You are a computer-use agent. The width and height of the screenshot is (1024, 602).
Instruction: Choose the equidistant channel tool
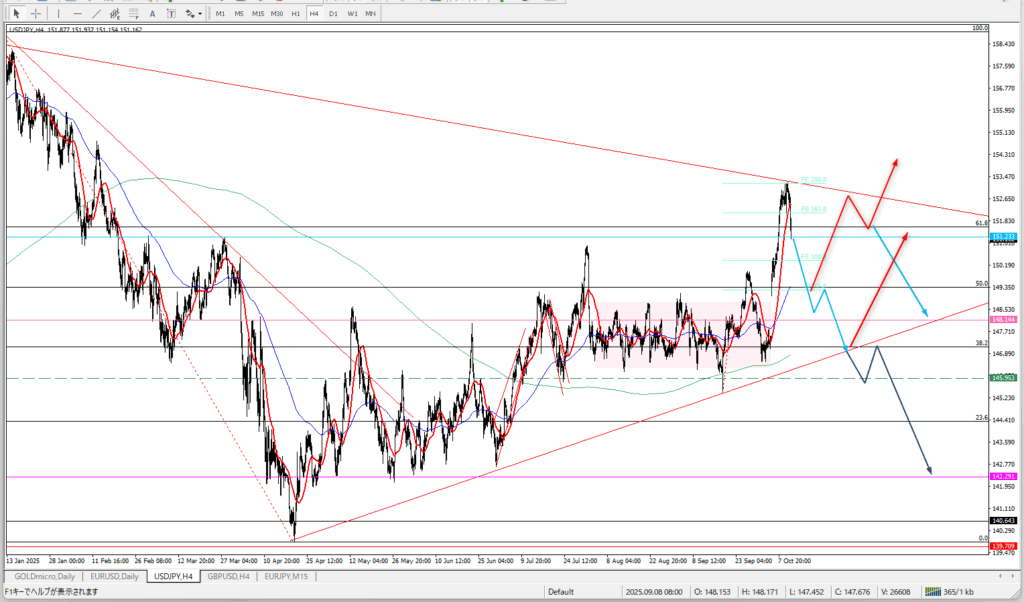[x=116, y=14]
